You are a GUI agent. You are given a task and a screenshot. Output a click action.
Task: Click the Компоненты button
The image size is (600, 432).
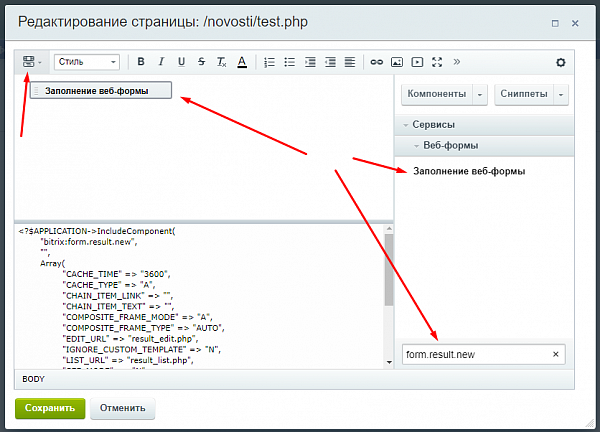tap(437, 94)
